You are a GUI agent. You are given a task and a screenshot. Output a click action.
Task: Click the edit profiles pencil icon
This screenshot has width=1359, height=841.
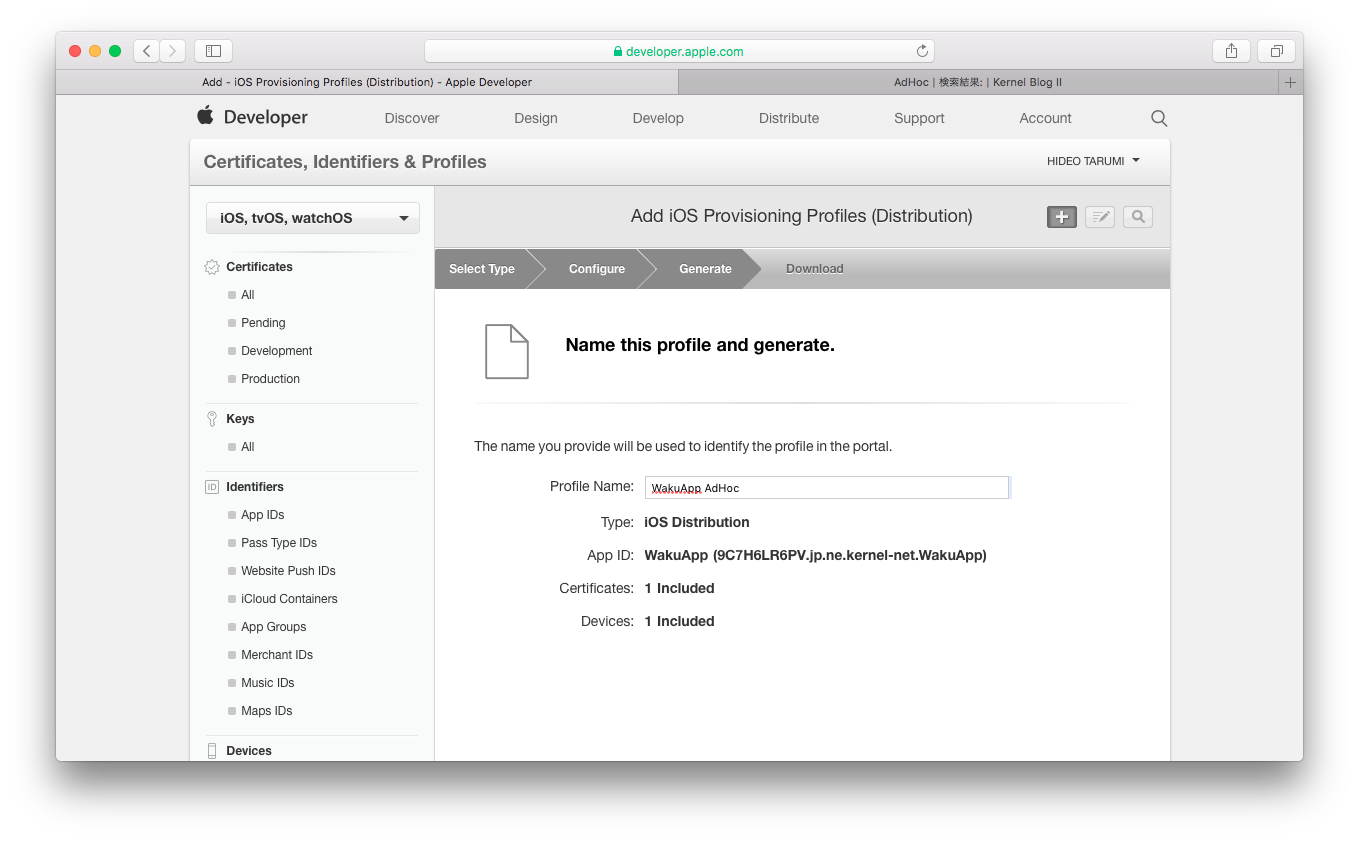[1099, 217]
